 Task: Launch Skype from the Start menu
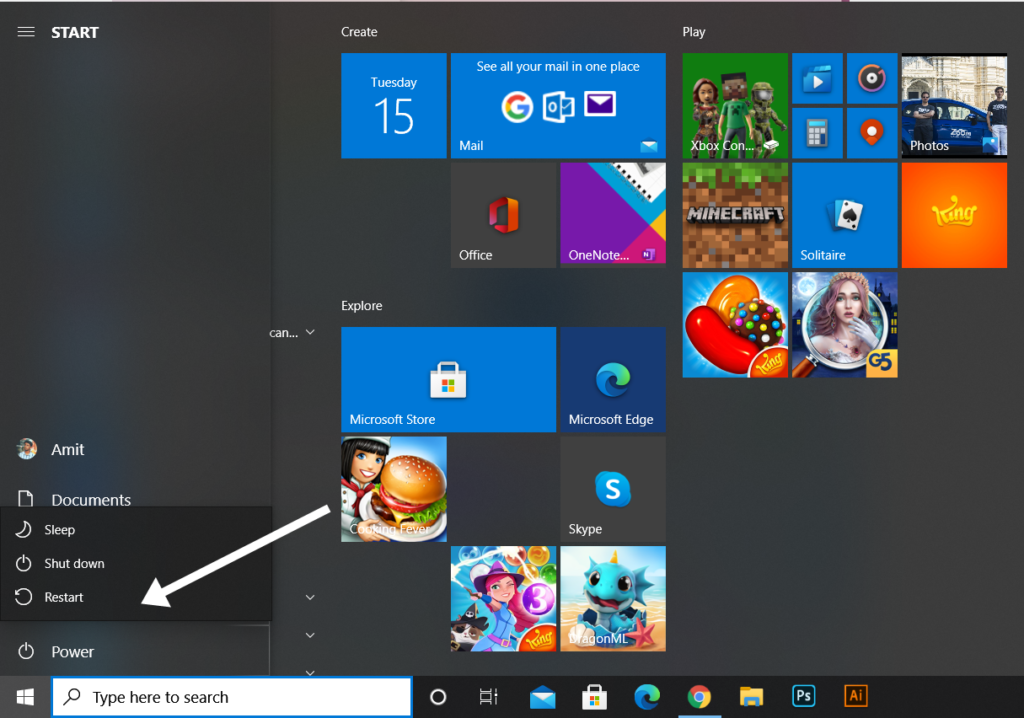[x=612, y=489]
